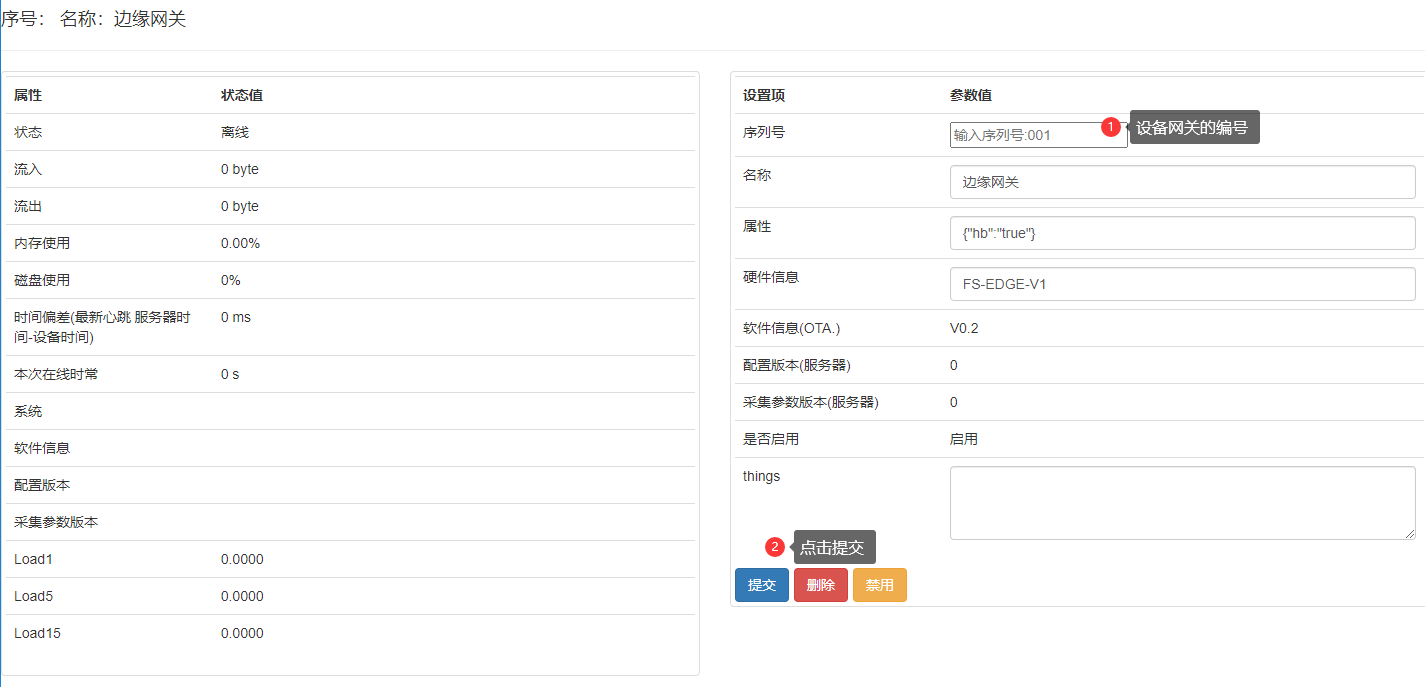1425x687 pixels.
Task: Click the 离线 status value
Action: tap(235, 132)
